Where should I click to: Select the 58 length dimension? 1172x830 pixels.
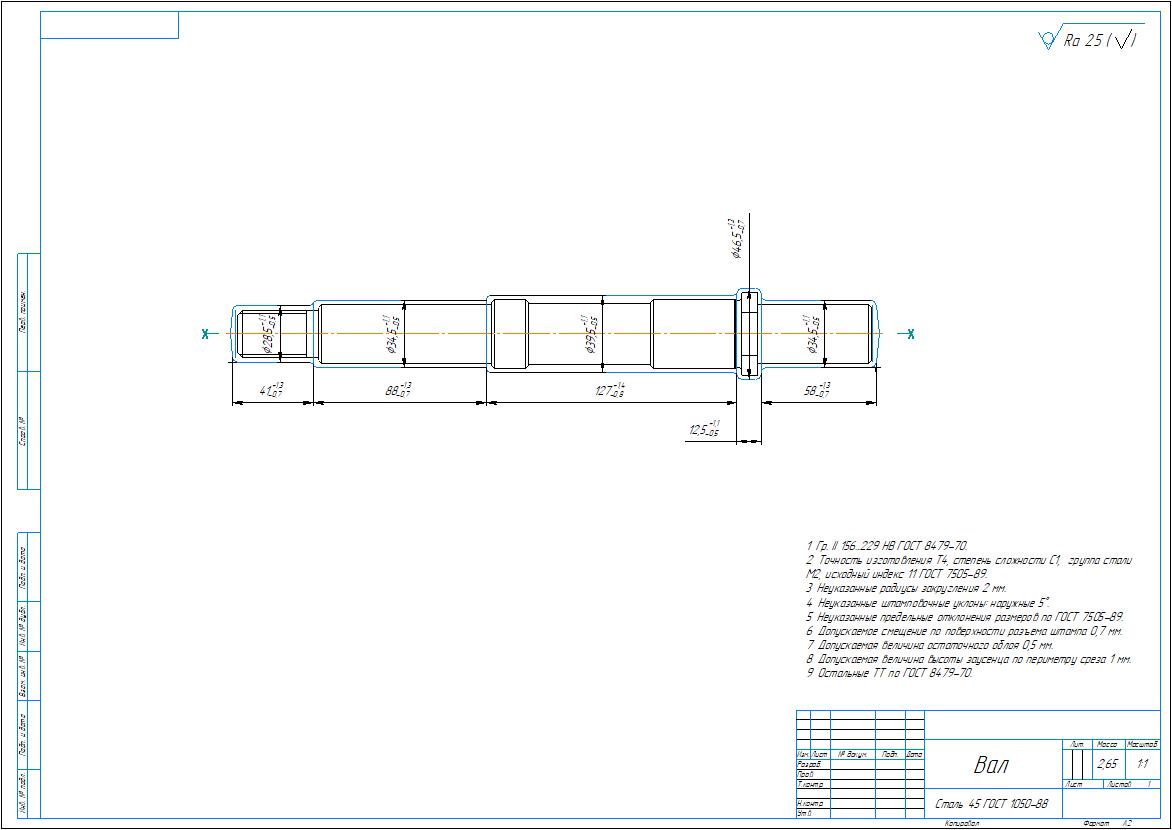(817, 391)
